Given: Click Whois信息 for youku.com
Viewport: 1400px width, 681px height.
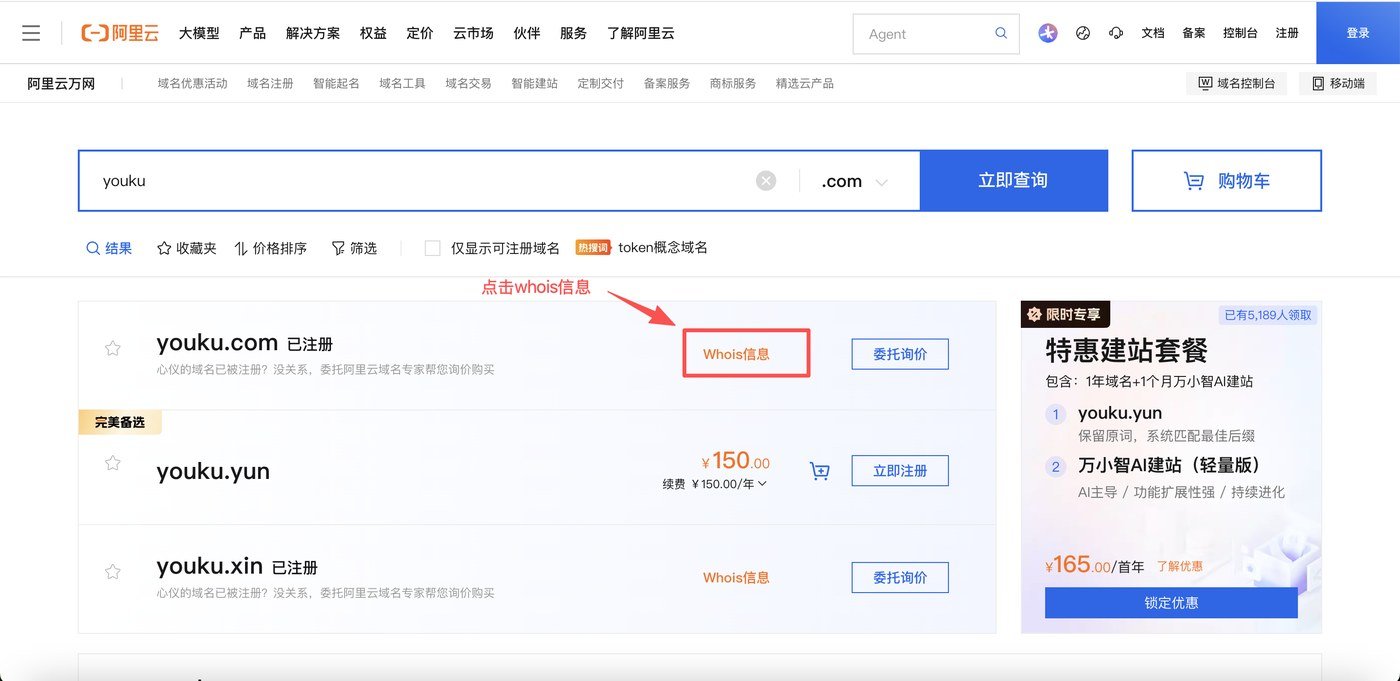Looking at the screenshot, I should [x=737, y=354].
